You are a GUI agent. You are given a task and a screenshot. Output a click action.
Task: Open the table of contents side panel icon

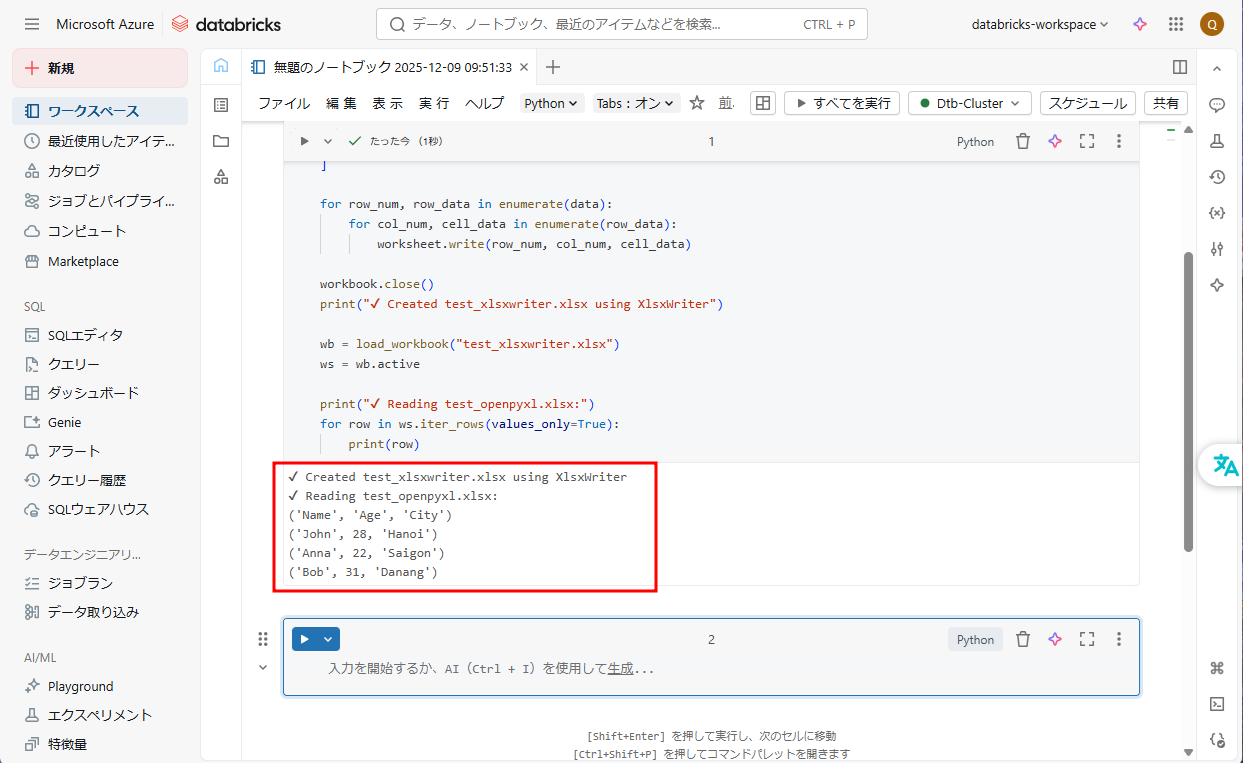(221, 105)
